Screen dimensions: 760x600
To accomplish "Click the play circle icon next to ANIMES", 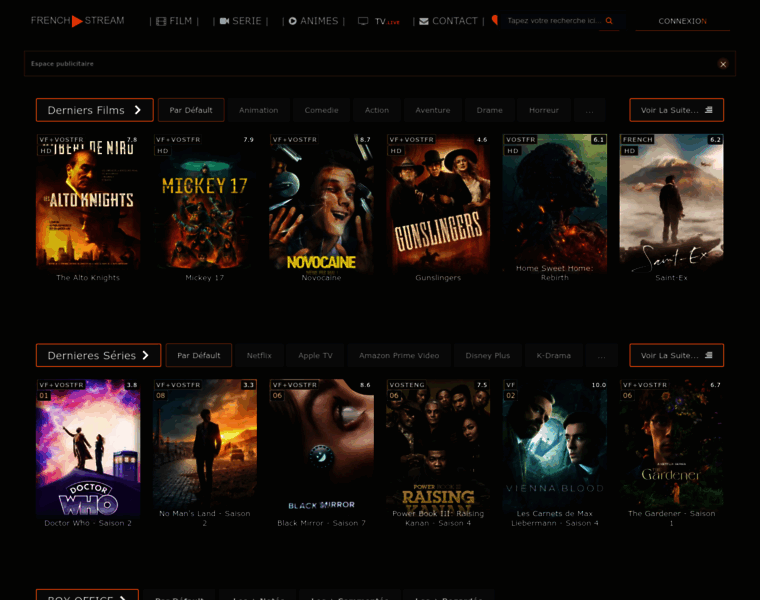I will [x=293, y=21].
